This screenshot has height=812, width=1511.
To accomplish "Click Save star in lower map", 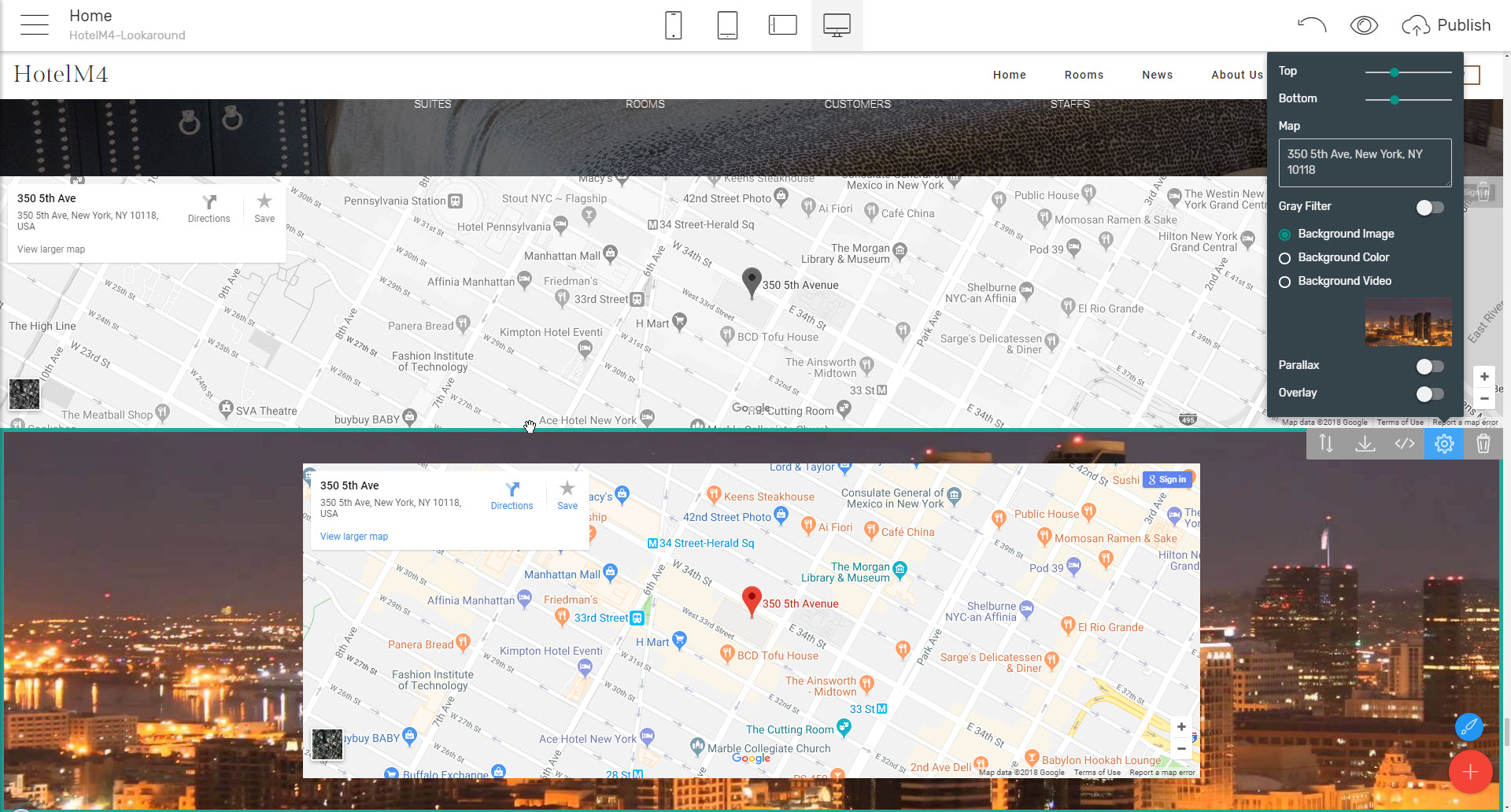I will coord(567,496).
